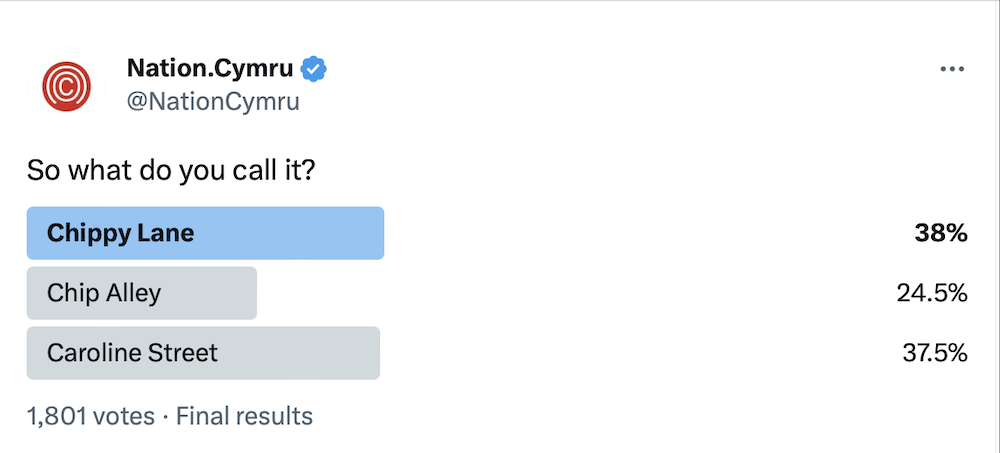The image size is (1000, 453).
Task: Open the Nation.Cymru red logo avatar
Action: (66, 86)
